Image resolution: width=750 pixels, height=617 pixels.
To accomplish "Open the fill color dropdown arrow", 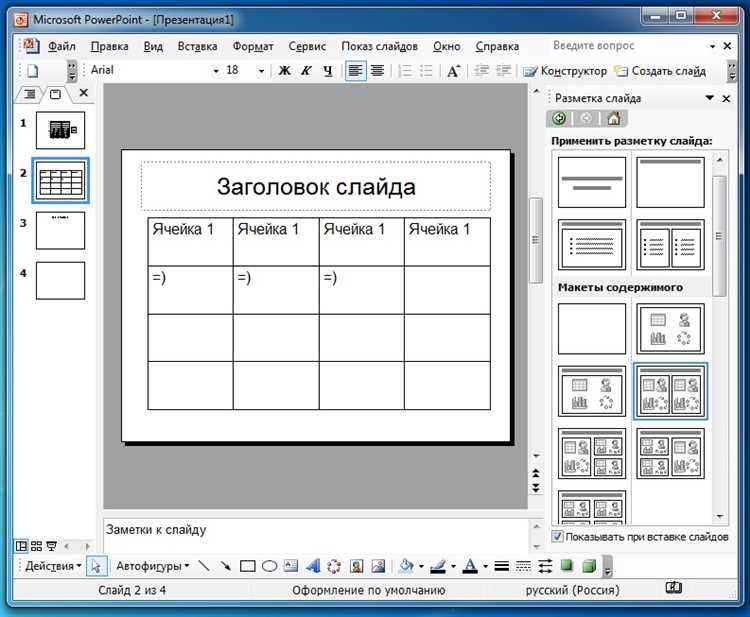I will (421, 567).
